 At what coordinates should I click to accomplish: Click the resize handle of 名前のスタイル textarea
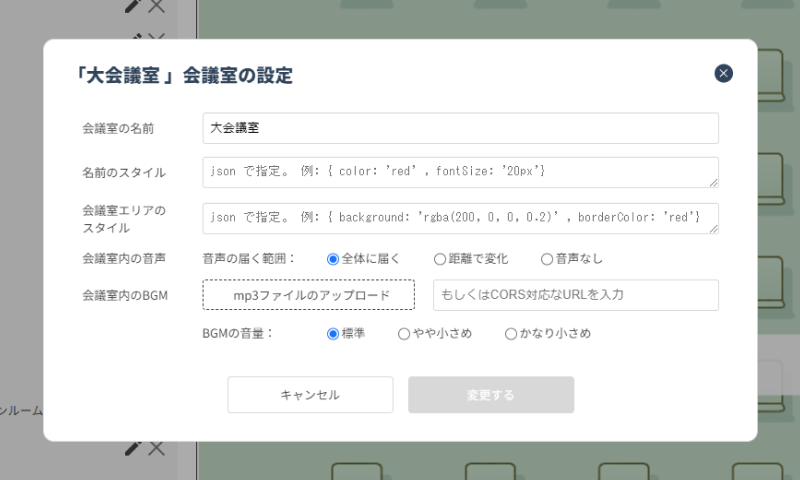click(x=714, y=183)
